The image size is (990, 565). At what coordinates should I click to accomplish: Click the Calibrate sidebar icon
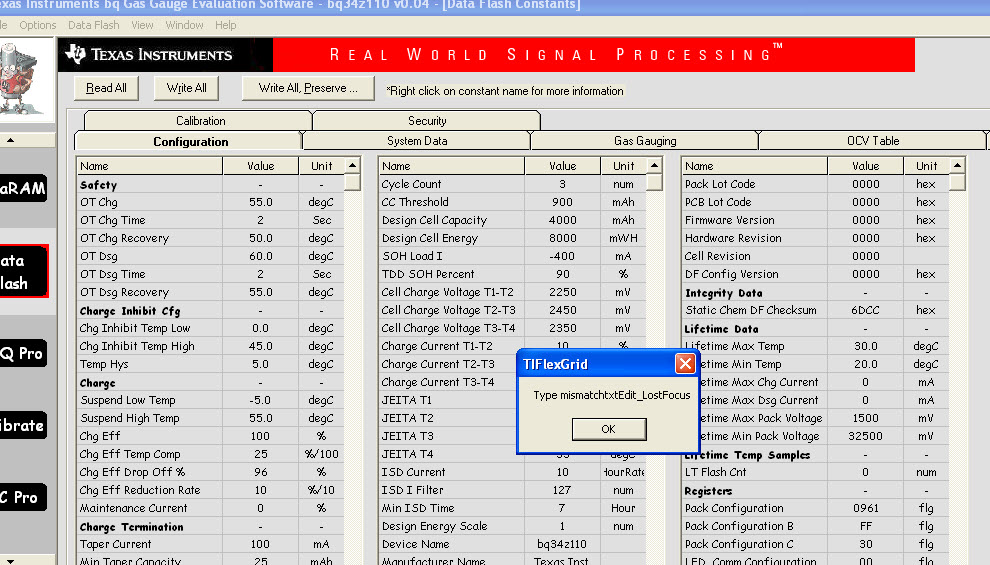23,425
